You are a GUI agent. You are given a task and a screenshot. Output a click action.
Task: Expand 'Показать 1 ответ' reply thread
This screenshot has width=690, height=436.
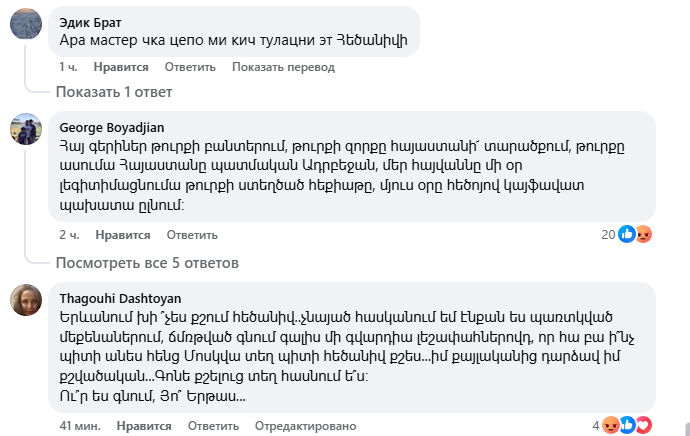click(x=114, y=92)
